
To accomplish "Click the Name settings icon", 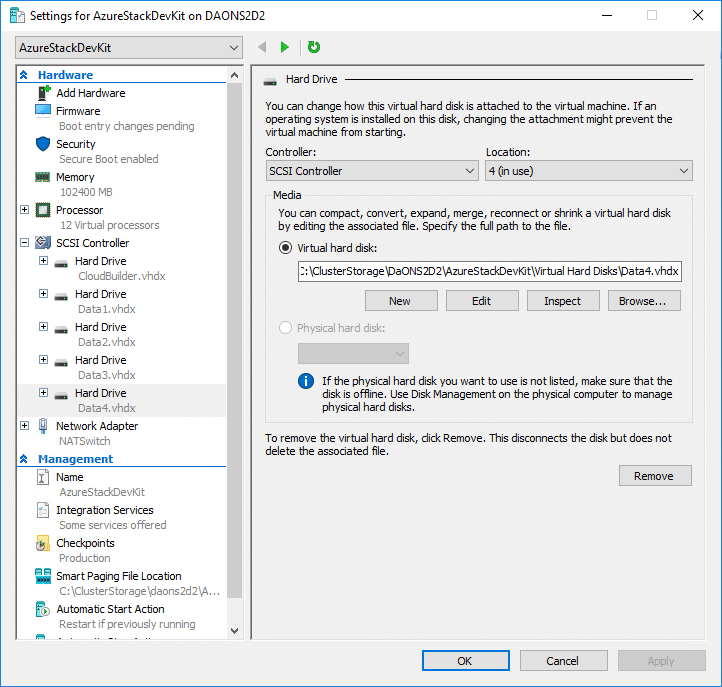I will pyautogui.click(x=42, y=477).
